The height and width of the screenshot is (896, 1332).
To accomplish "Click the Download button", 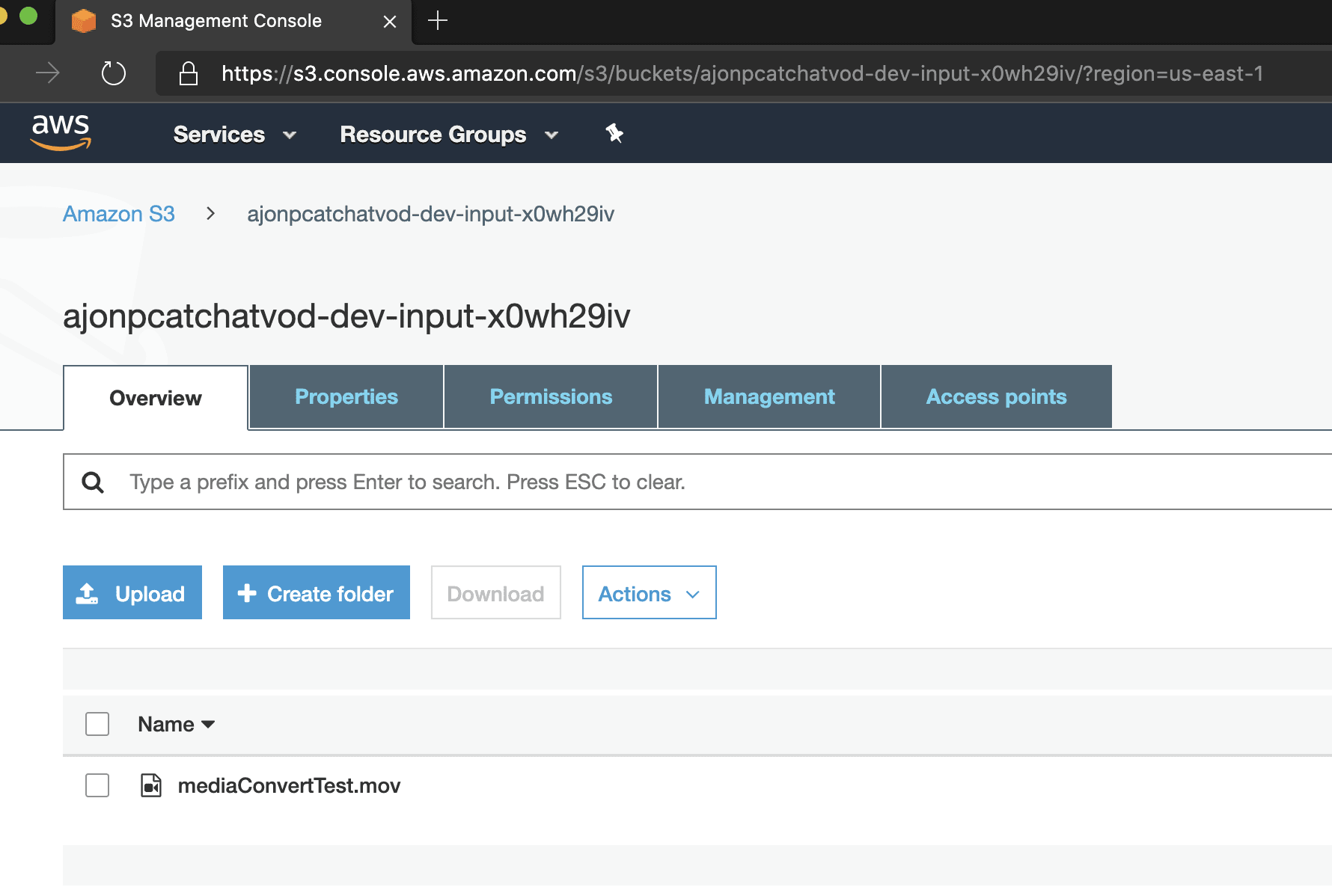I will (496, 592).
